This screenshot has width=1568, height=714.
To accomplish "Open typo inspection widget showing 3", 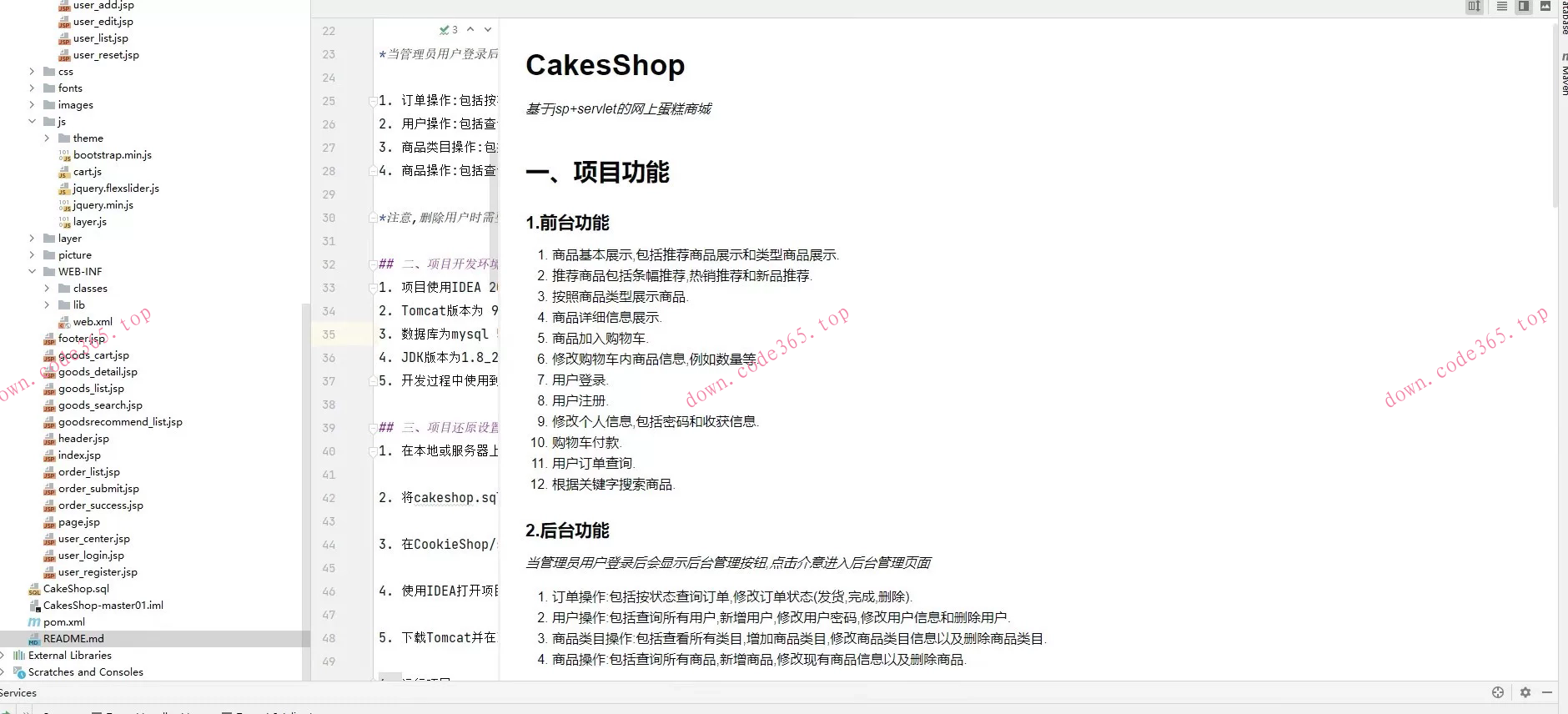I will [449, 29].
